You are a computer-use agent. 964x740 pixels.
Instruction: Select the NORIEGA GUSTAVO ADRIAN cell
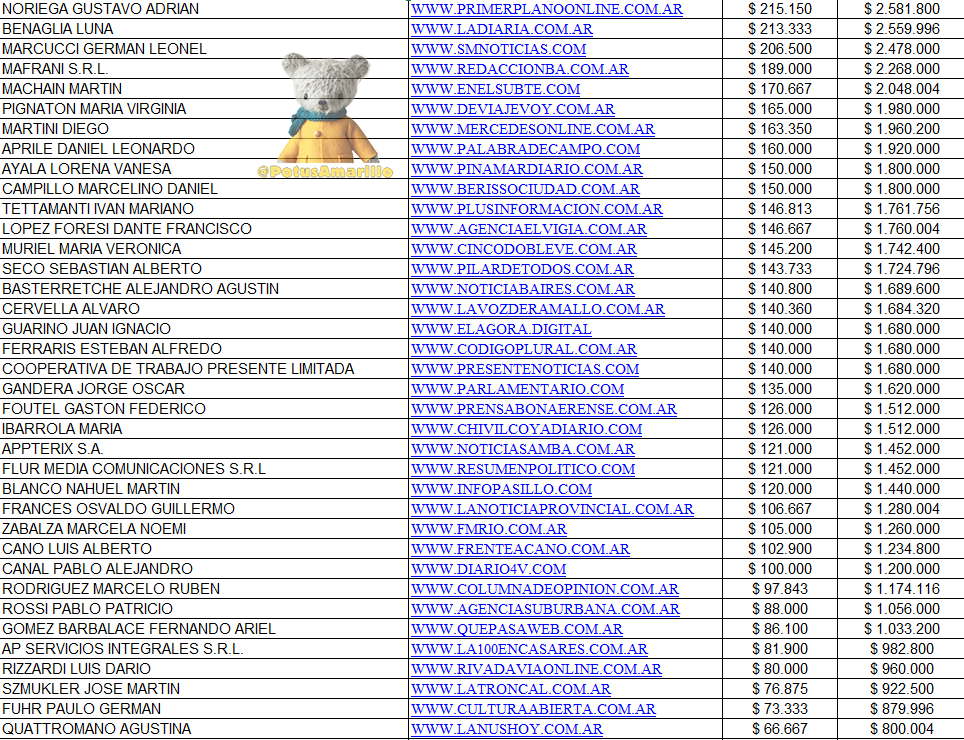tap(204, 9)
